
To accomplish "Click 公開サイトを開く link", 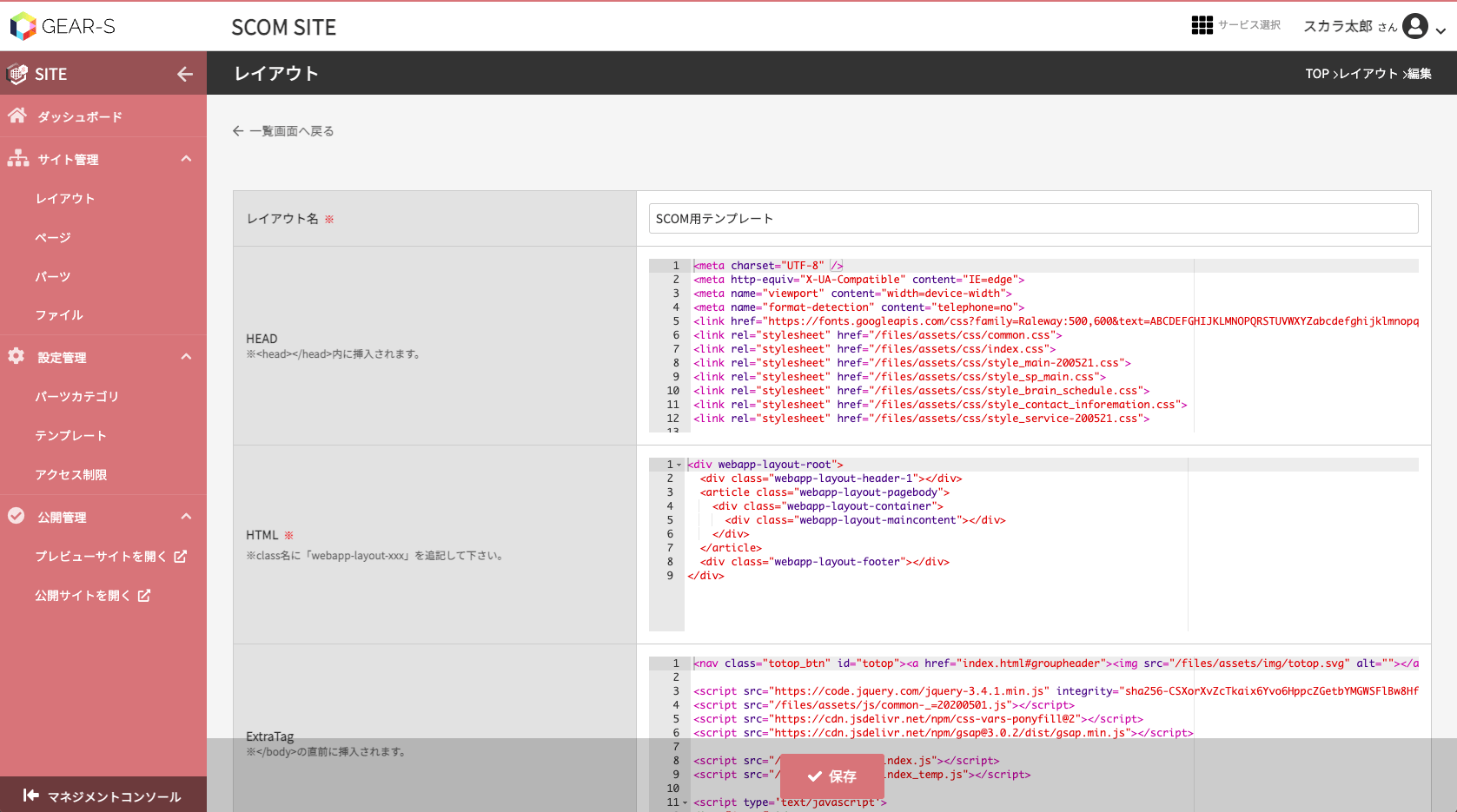I will pyautogui.click(x=83, y=596).
